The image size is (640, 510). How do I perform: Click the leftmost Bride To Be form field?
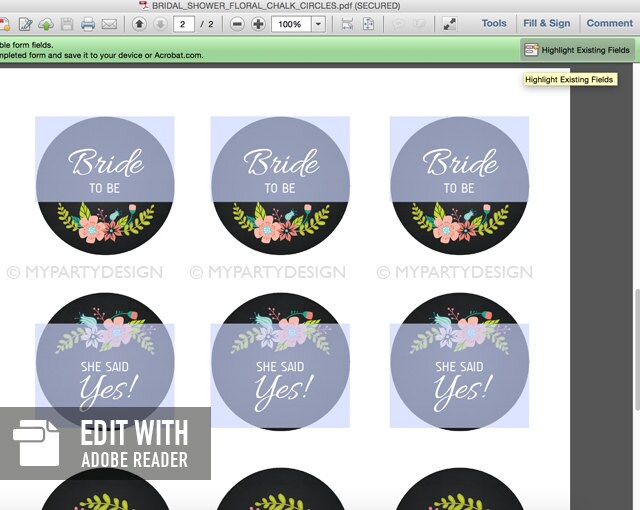[x=105, y=159]
